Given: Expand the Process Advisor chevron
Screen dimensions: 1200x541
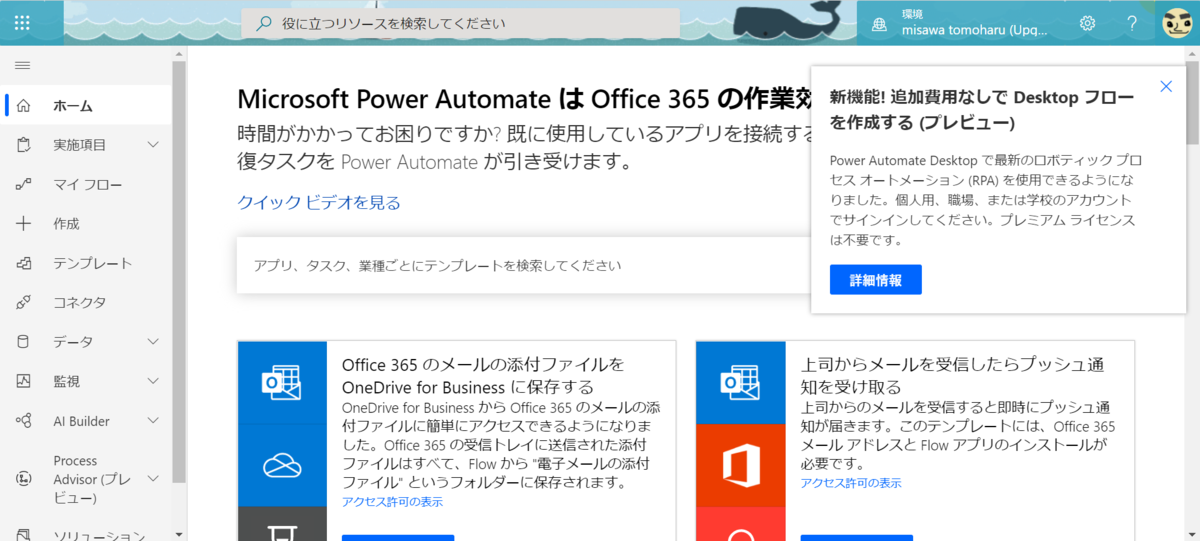Looking at the screenshot, I should (153, 479).
